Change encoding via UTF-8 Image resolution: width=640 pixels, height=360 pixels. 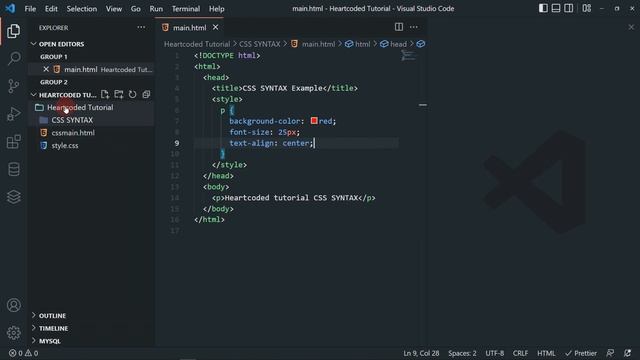495,353
